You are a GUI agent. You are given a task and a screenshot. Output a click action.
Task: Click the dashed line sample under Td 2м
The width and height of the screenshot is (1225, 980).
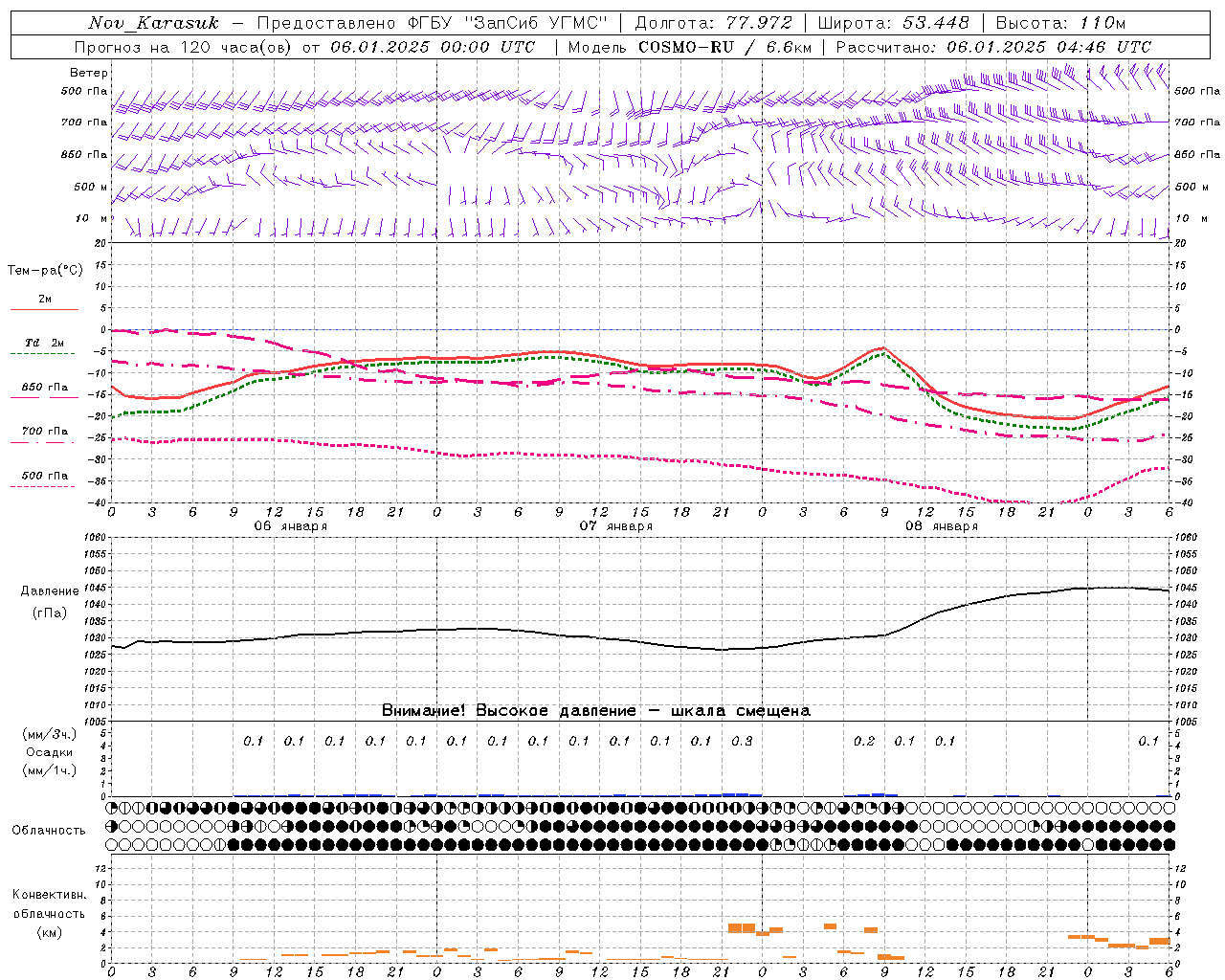point(44,353)
